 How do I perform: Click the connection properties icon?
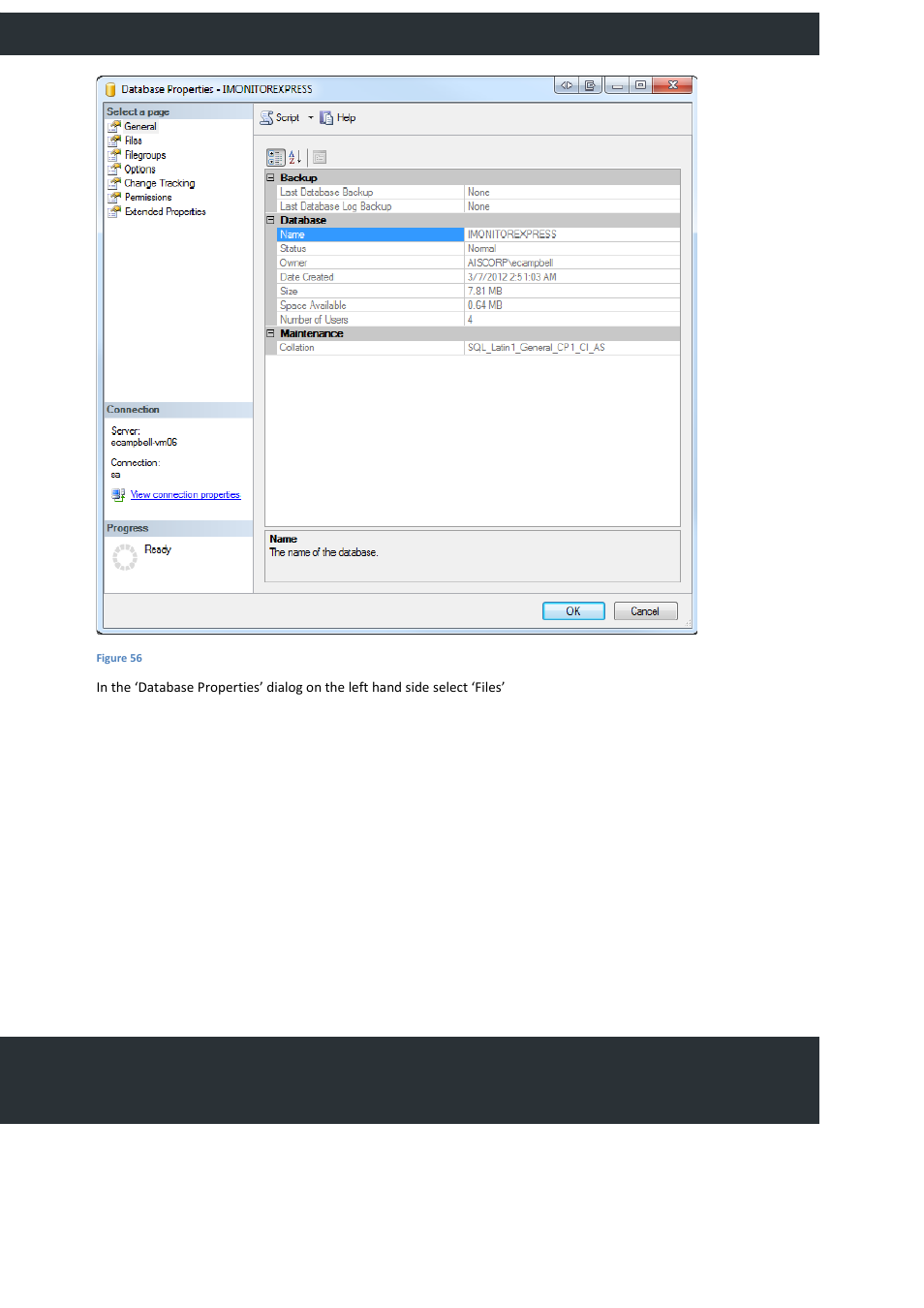118,495
